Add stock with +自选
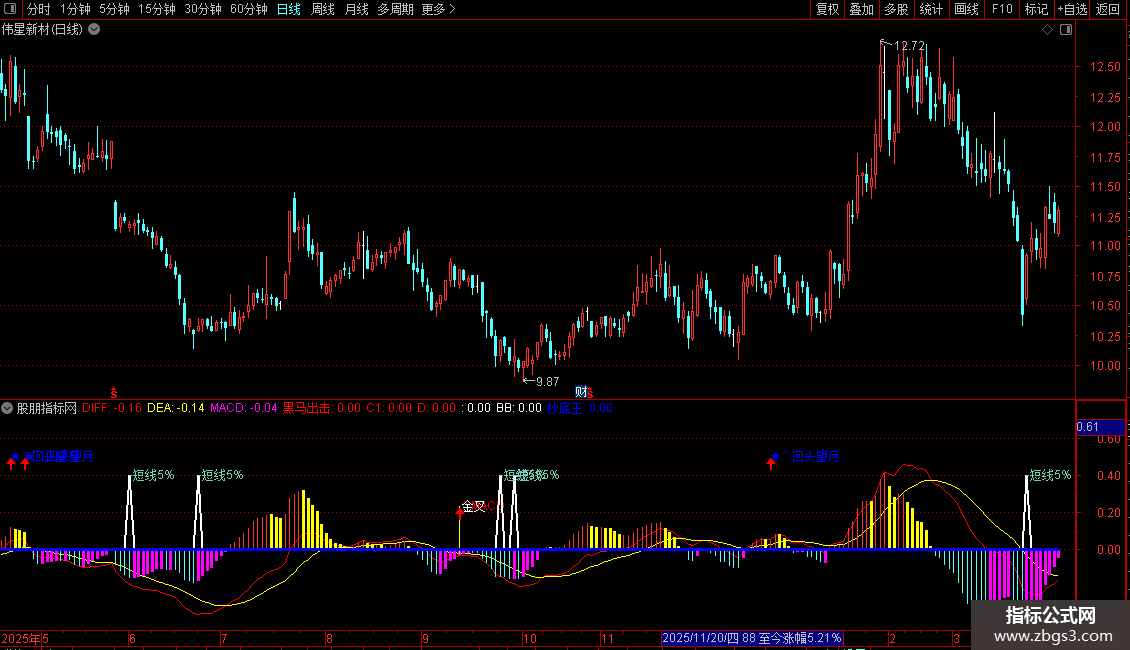 point(1072,9)
